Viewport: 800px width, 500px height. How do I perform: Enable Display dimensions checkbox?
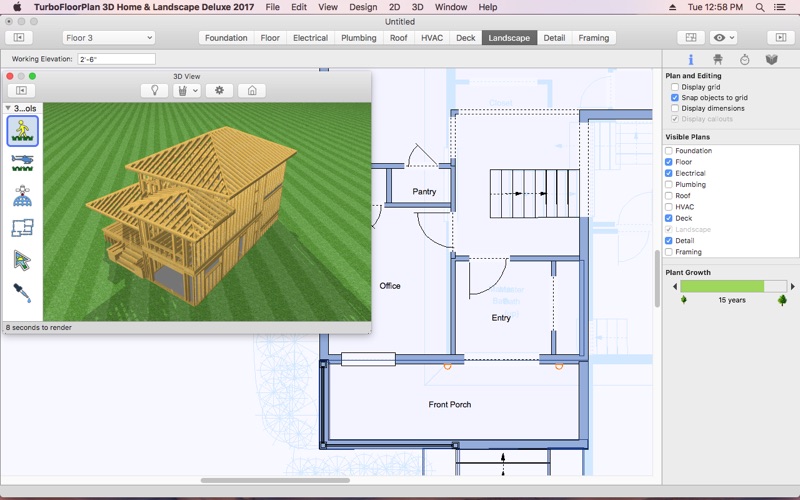(x=675, y=108)
